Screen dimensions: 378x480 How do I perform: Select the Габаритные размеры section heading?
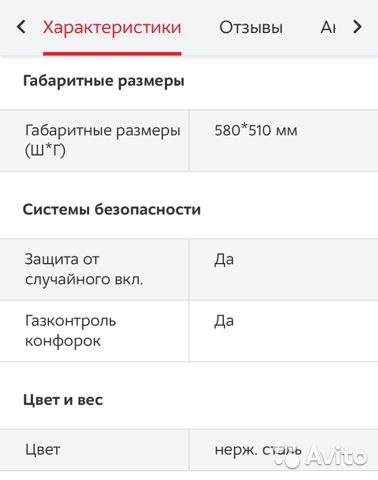coord(103,81)
